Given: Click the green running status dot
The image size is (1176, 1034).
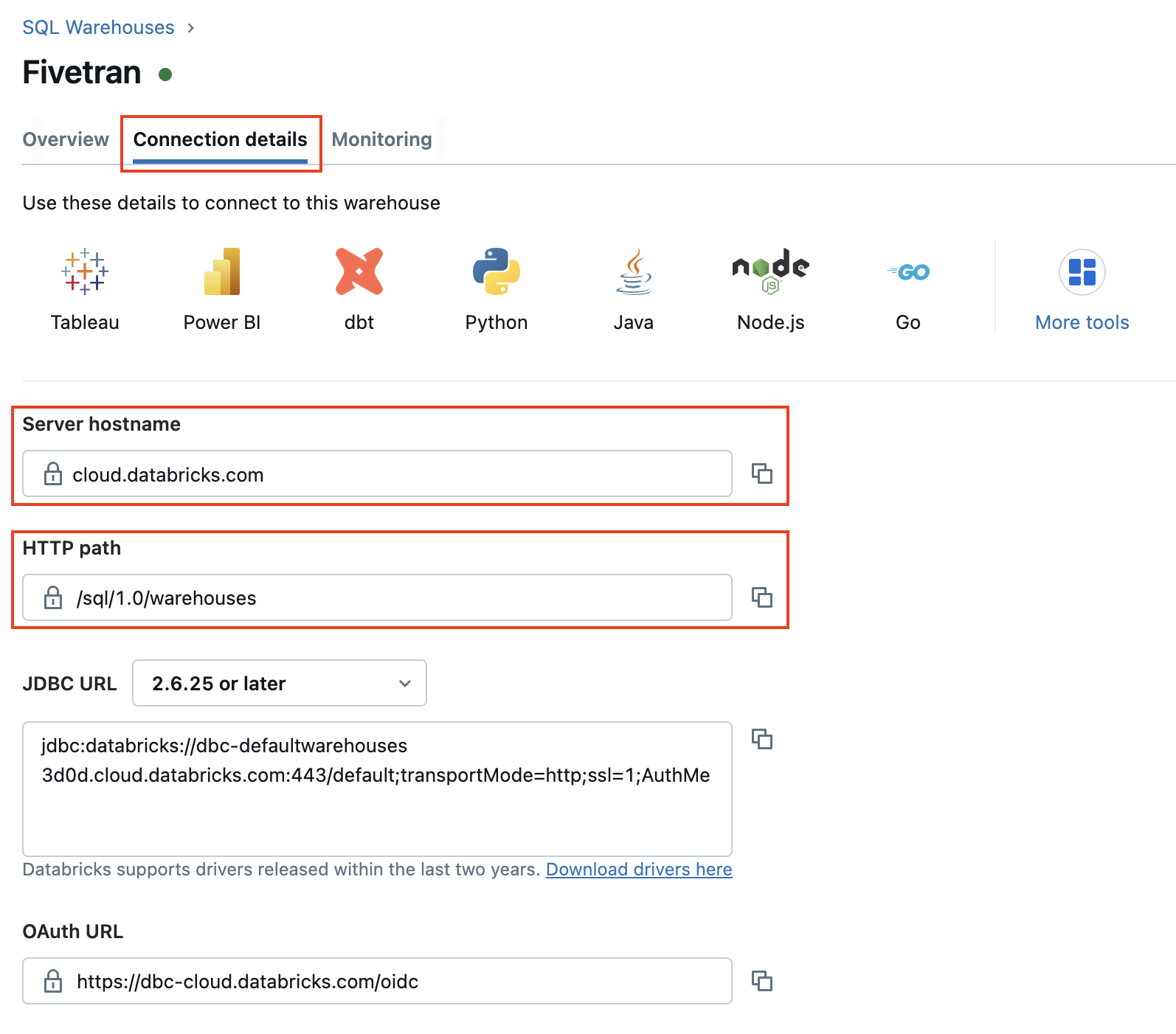Looking at the screenshot, I should [x=165, y=74].
